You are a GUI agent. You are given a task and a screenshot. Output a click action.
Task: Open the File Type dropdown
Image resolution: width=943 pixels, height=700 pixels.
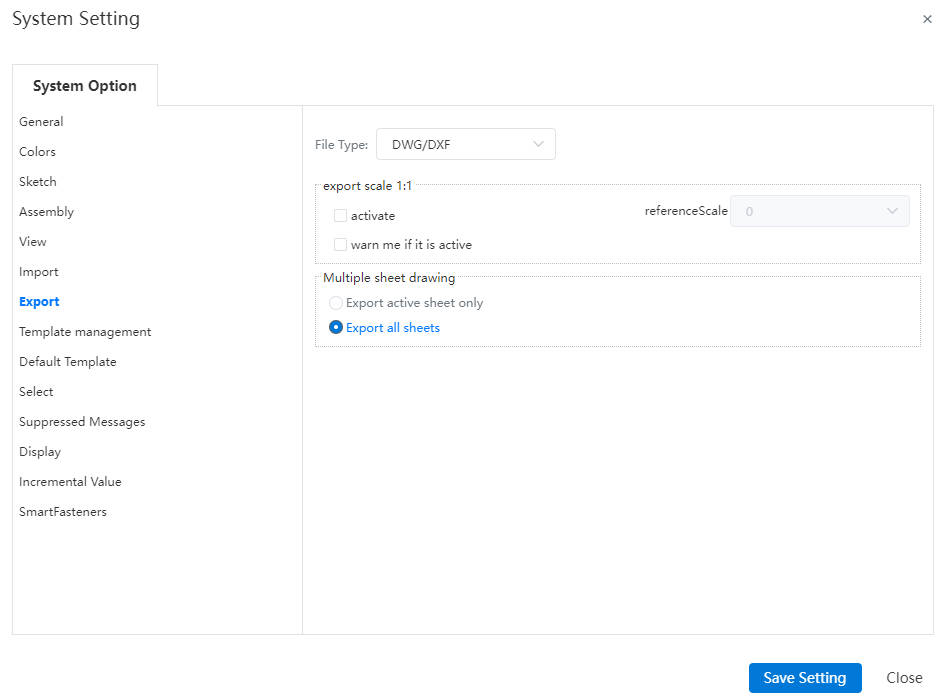click(465, 144)
